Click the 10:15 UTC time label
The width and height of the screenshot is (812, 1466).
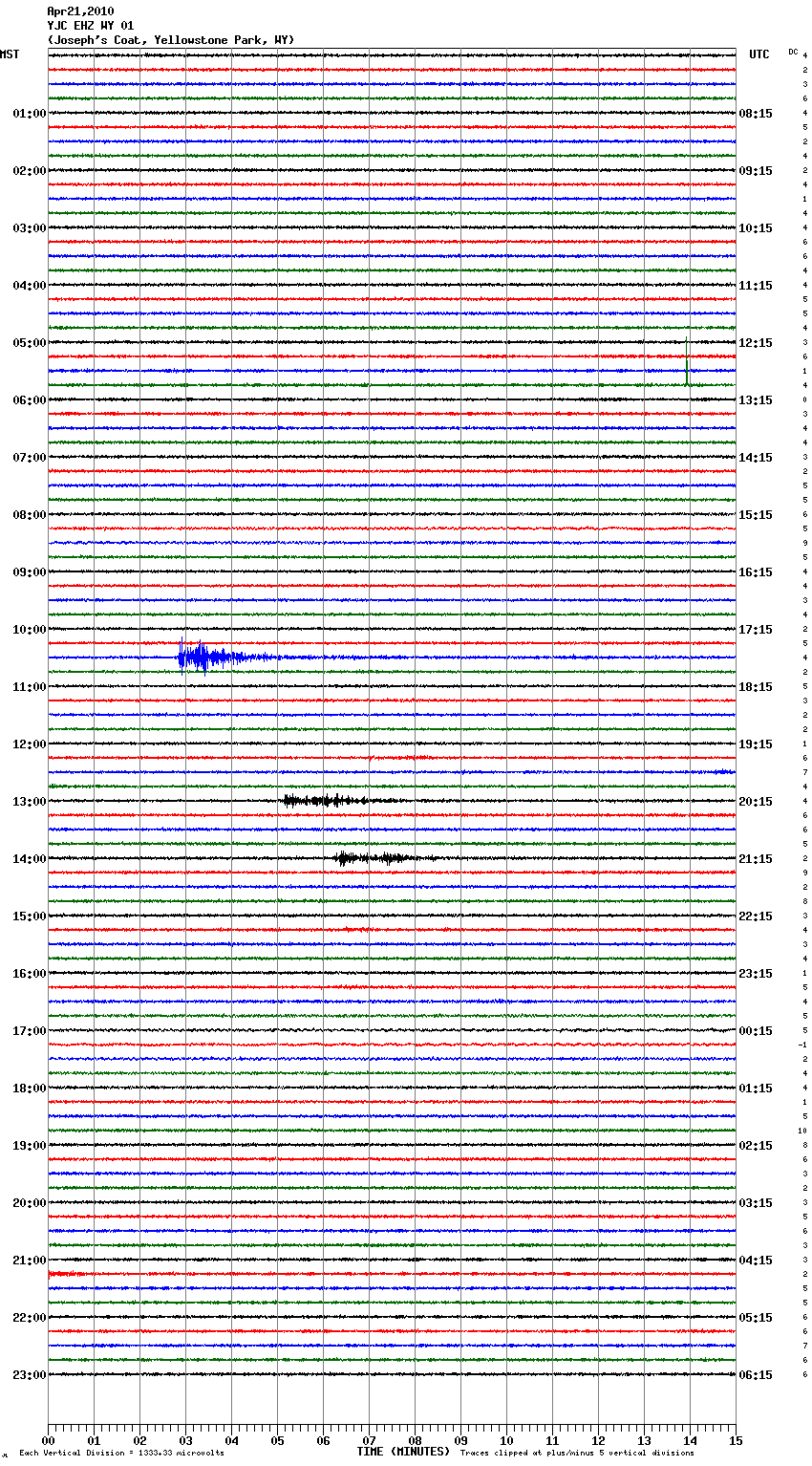pos(756,228)
